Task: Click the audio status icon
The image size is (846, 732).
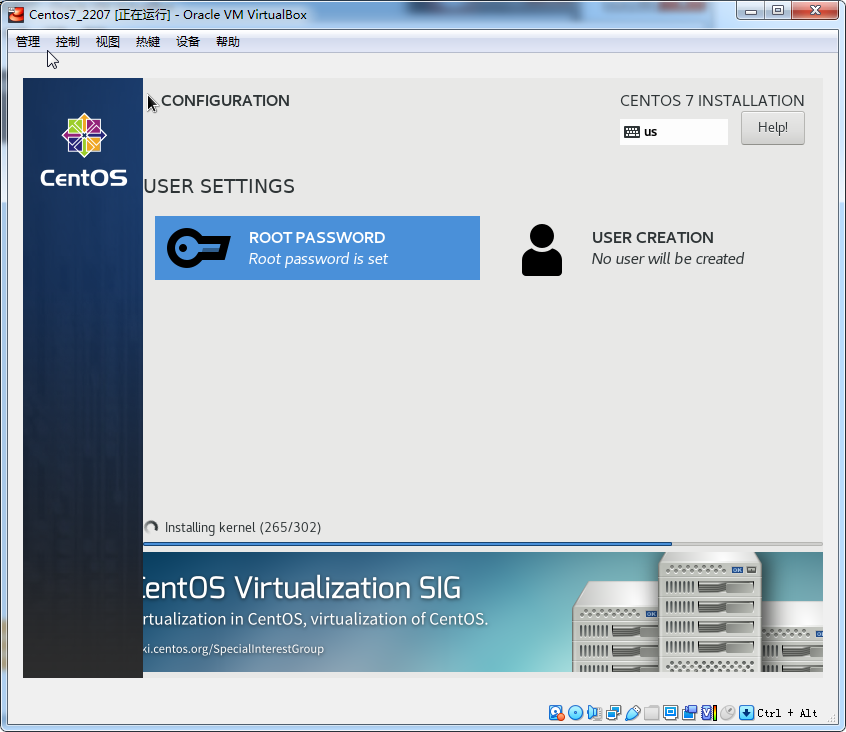Action: (x=595, y=713)
